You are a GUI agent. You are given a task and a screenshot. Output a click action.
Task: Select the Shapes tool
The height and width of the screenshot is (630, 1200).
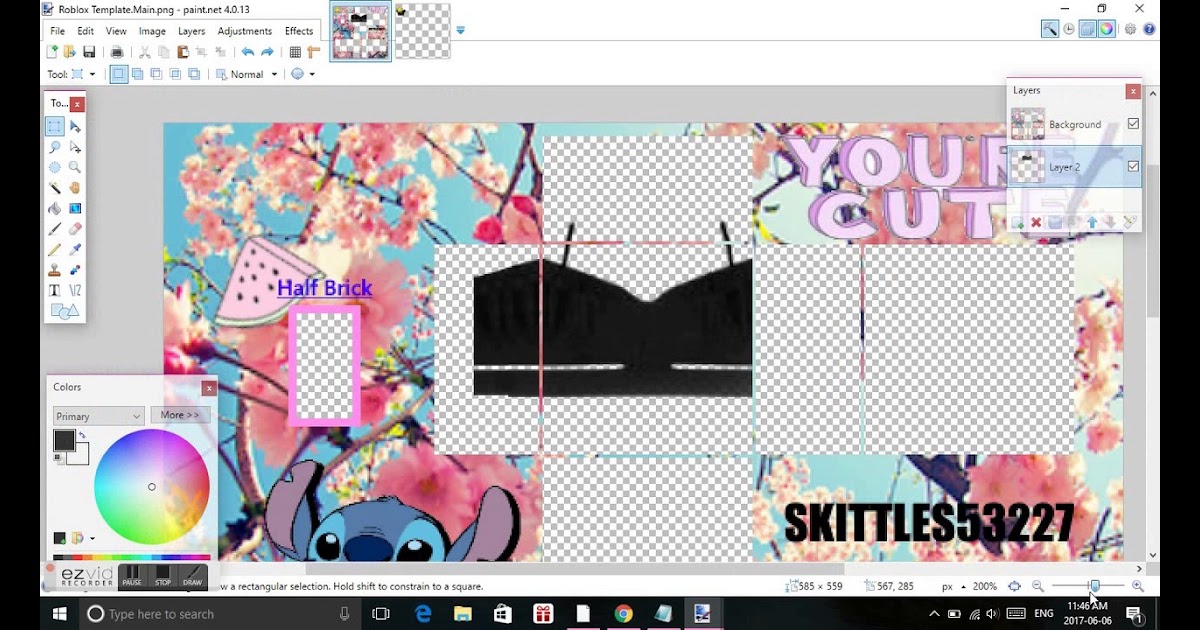tap(64, 311)
